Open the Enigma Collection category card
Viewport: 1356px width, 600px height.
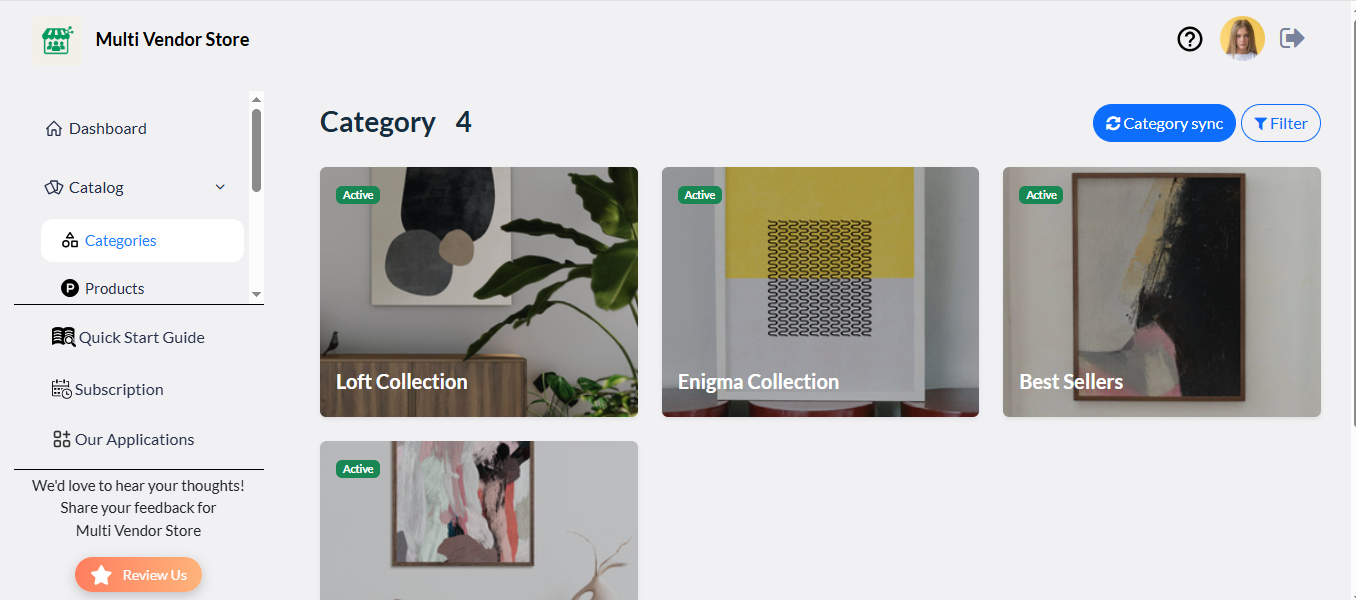point(820,292)
